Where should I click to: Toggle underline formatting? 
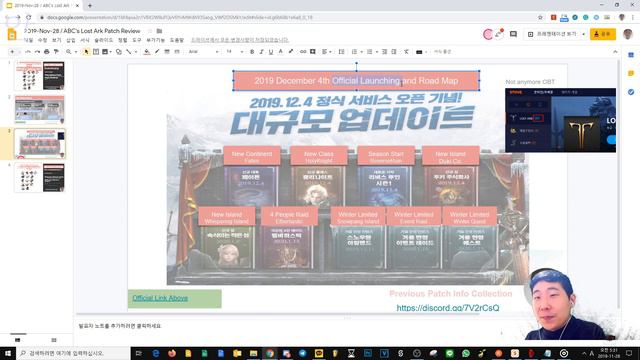(271, 52)
